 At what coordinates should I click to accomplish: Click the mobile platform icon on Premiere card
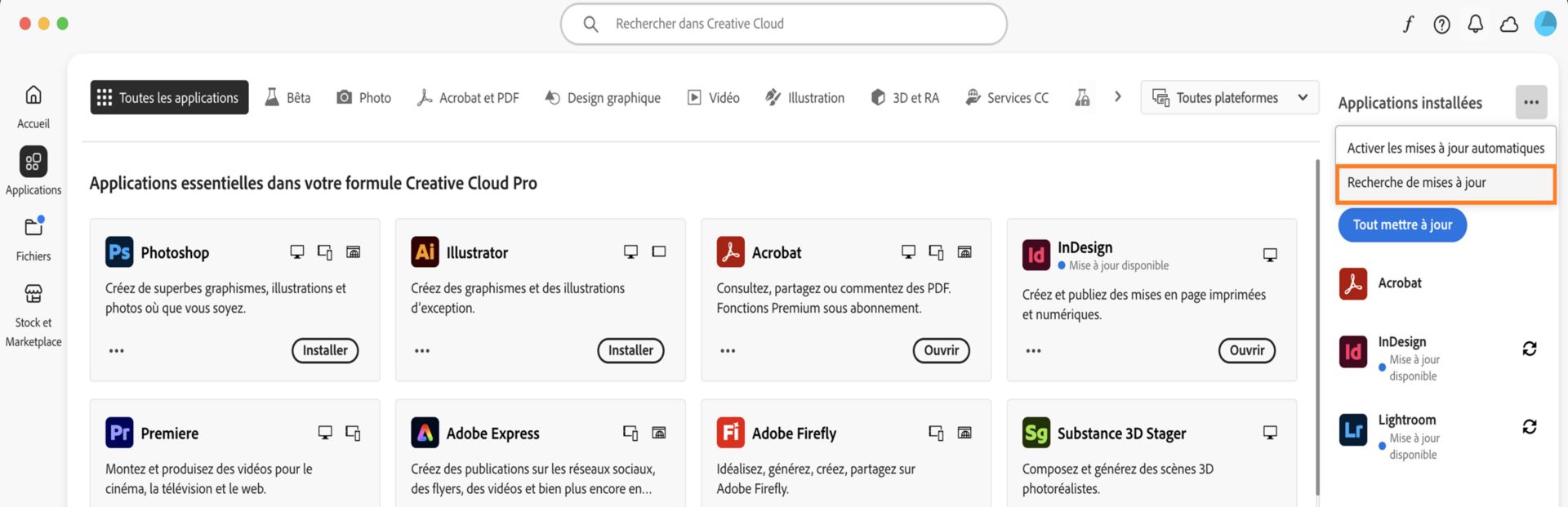pyautogui.click(x=353, y=433)
